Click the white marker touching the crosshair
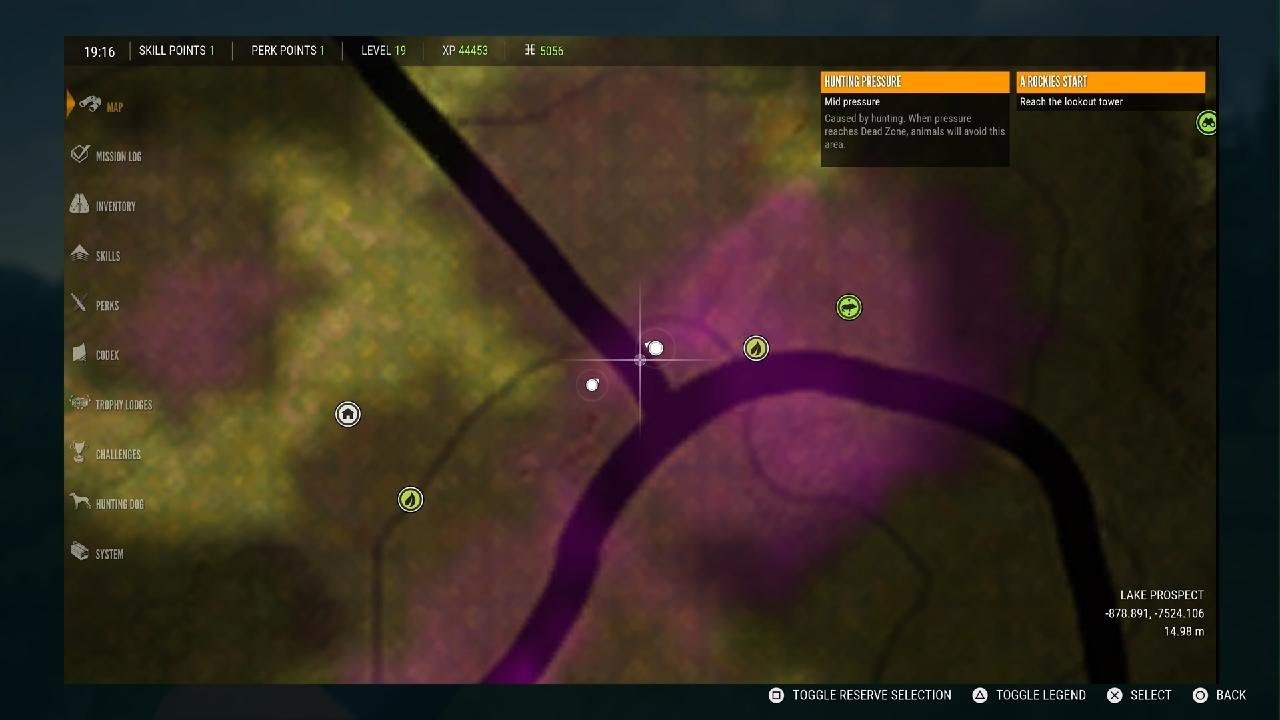This screenshot has width=1280, height=720. [655, 348]
